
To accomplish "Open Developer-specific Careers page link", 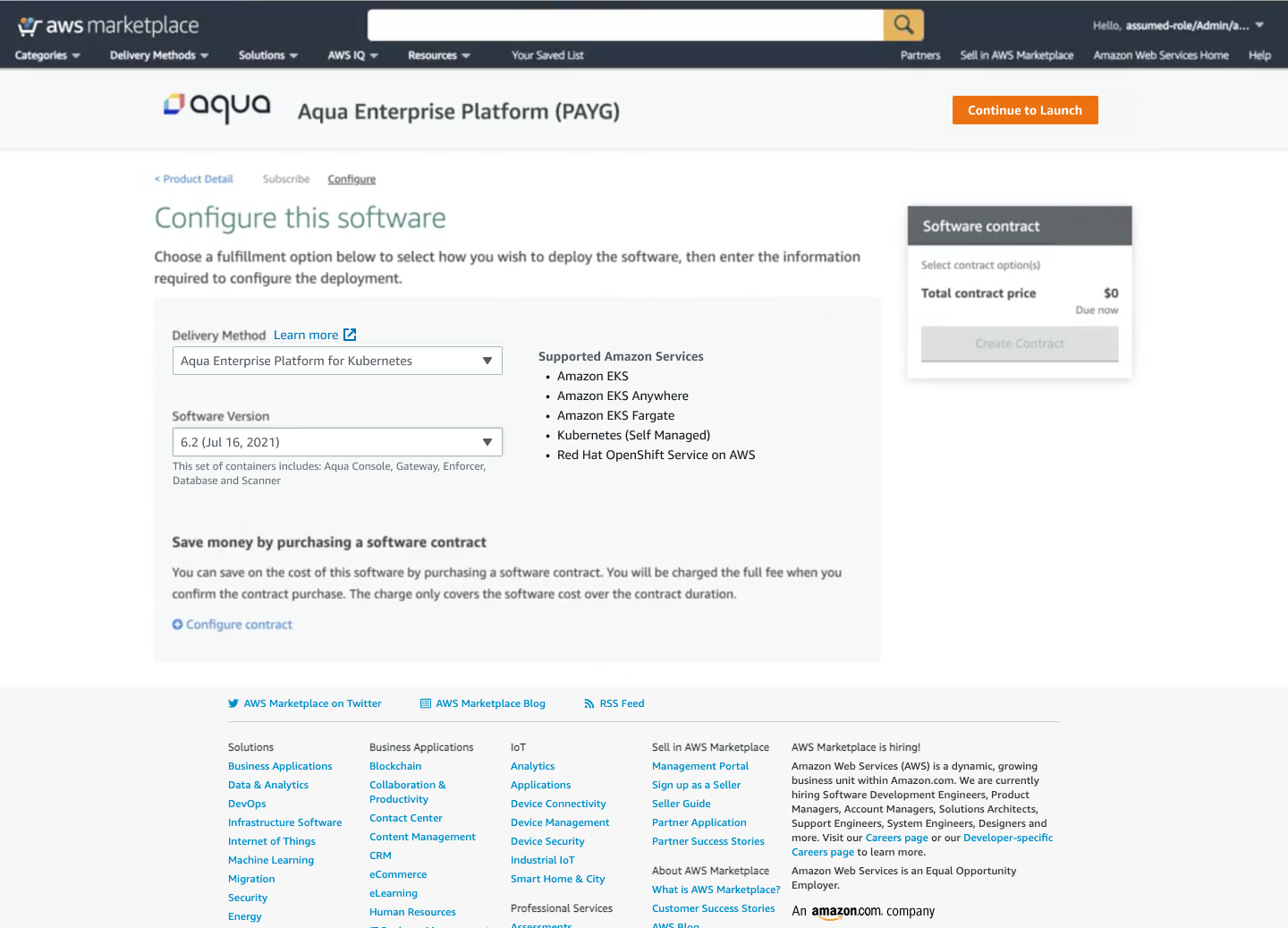I will pos(1008,838).
